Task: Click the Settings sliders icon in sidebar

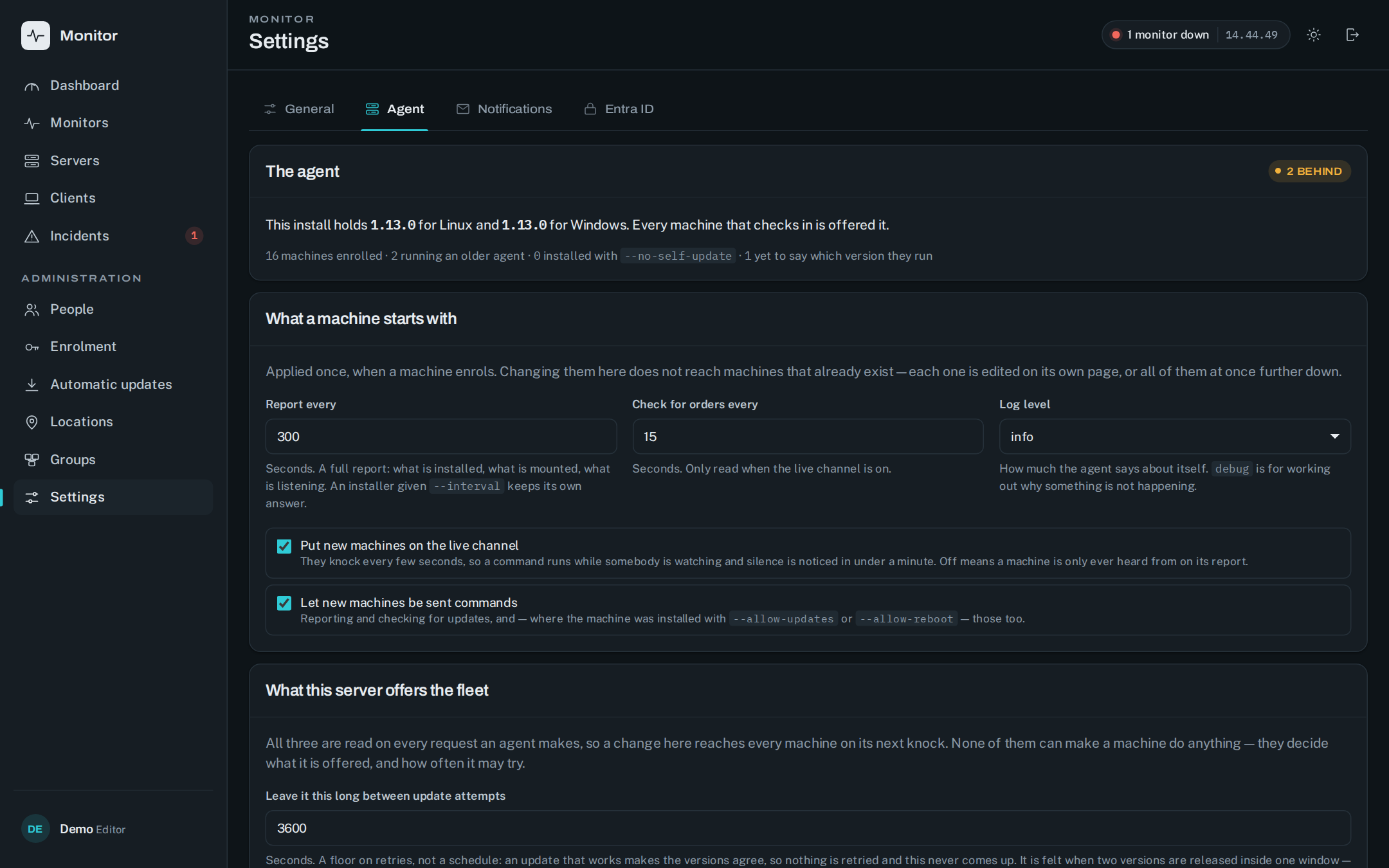Action: tap(32, 497)
